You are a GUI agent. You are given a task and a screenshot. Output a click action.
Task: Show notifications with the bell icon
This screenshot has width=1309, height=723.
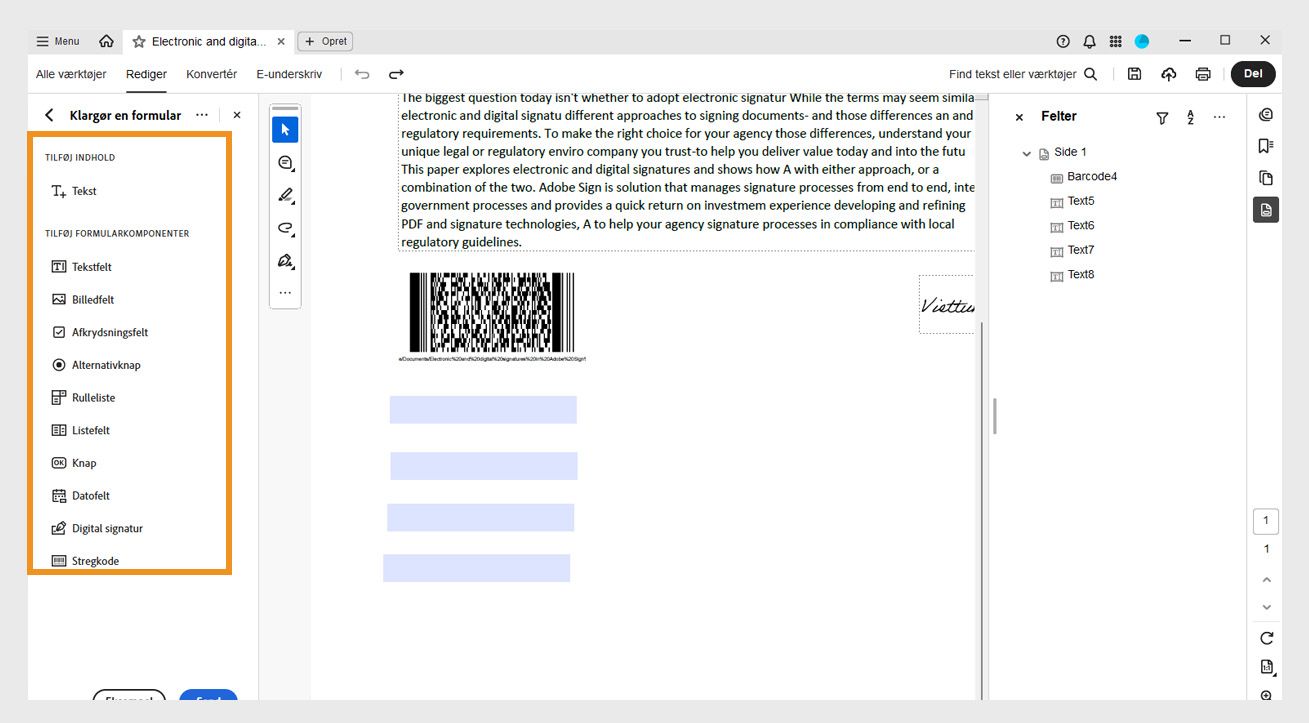point(1089,41)
